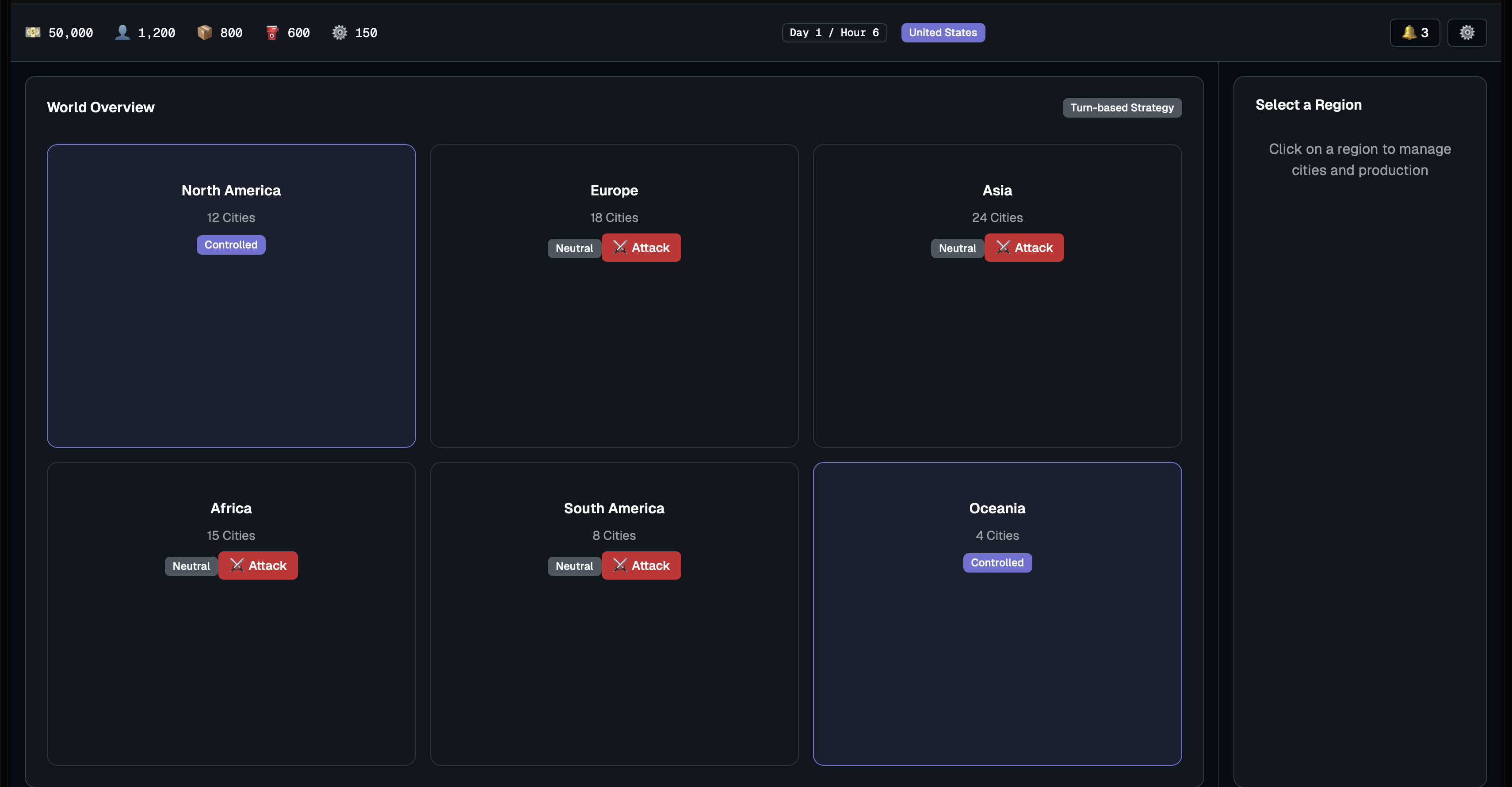Click the 24 Cities label
This screenshot has width=1512, height=787.
point(997,217)
